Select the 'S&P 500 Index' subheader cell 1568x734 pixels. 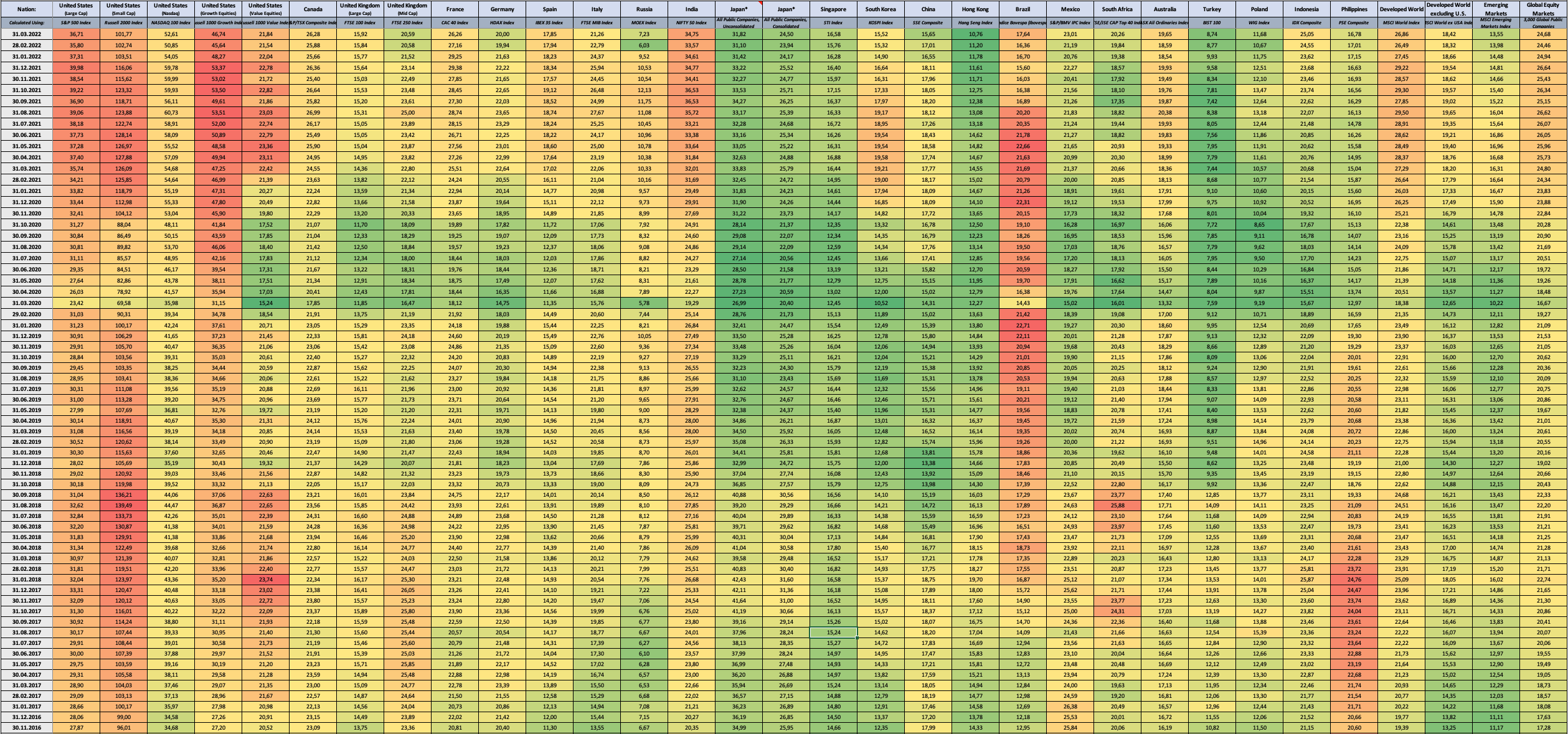(76, 22)
